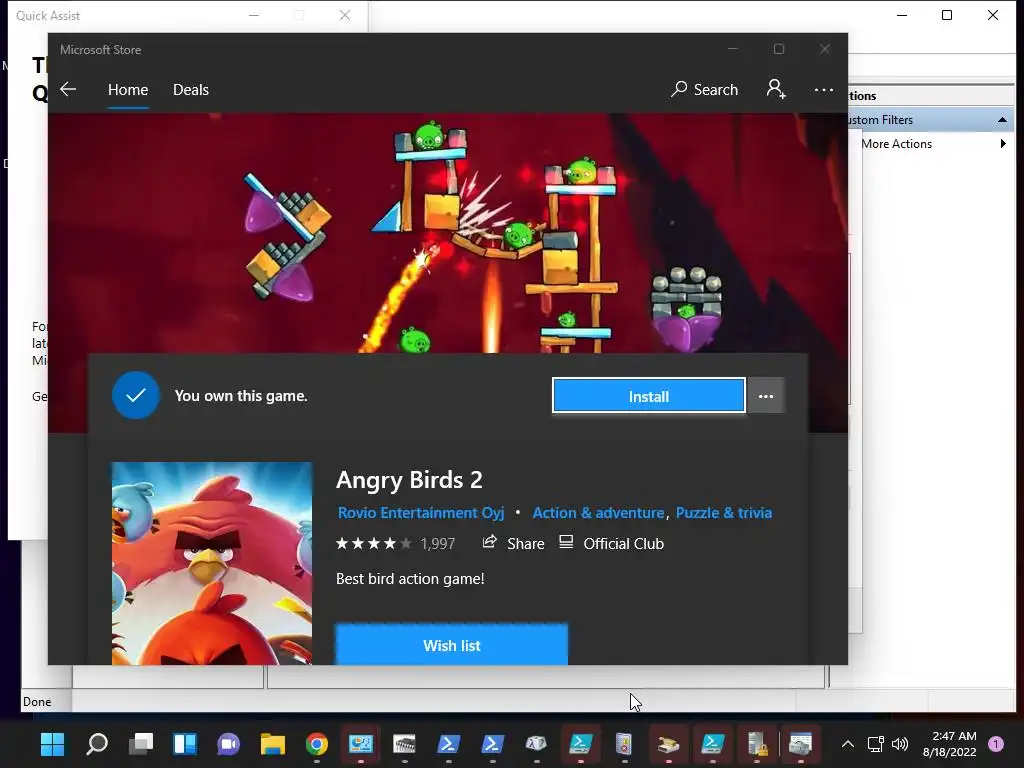Viewport: 1024px width, 768px height.
Task: Click the Share icon
Action: pos(489,542)
